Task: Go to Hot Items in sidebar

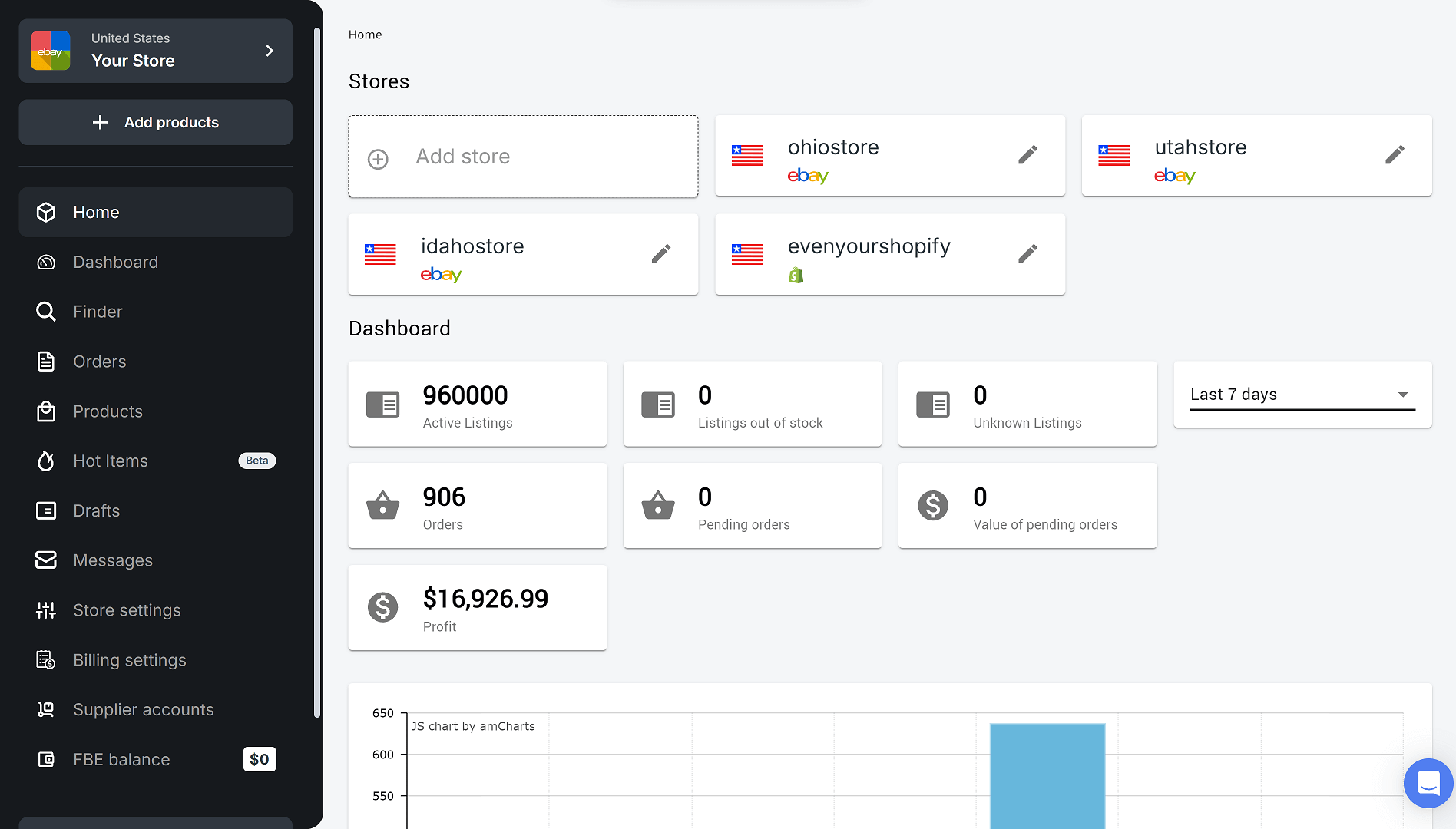Action: pyautogui.click(x=111, y=461)
